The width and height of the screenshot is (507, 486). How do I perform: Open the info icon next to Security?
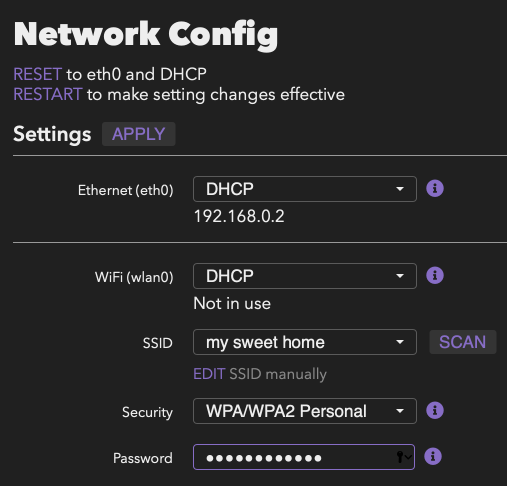(x=435, y=410)
